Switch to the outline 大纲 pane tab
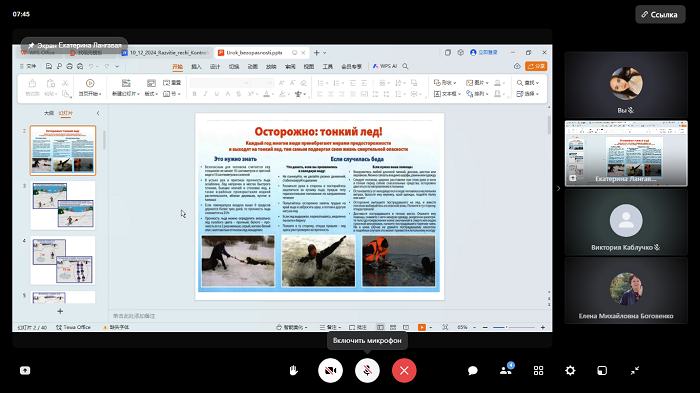Image resolution: width=700 pixels, height=393 pixels. pyautogui.click(x=49, y=113)
